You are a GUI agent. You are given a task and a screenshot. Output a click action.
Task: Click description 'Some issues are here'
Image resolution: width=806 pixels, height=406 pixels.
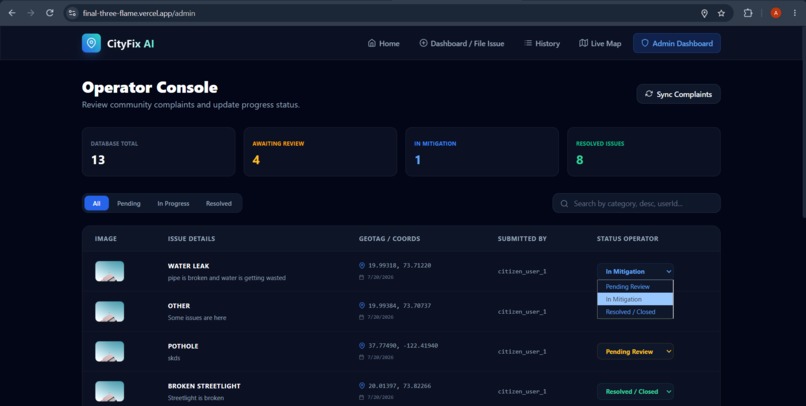click(x=197, y=318)
